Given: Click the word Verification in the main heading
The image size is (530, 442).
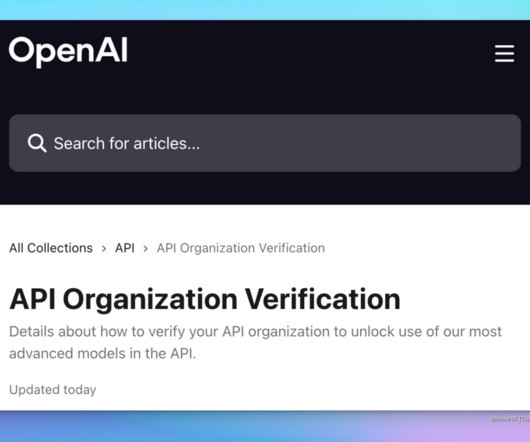Looking at the screenshot, I should [x=323, y=299].
